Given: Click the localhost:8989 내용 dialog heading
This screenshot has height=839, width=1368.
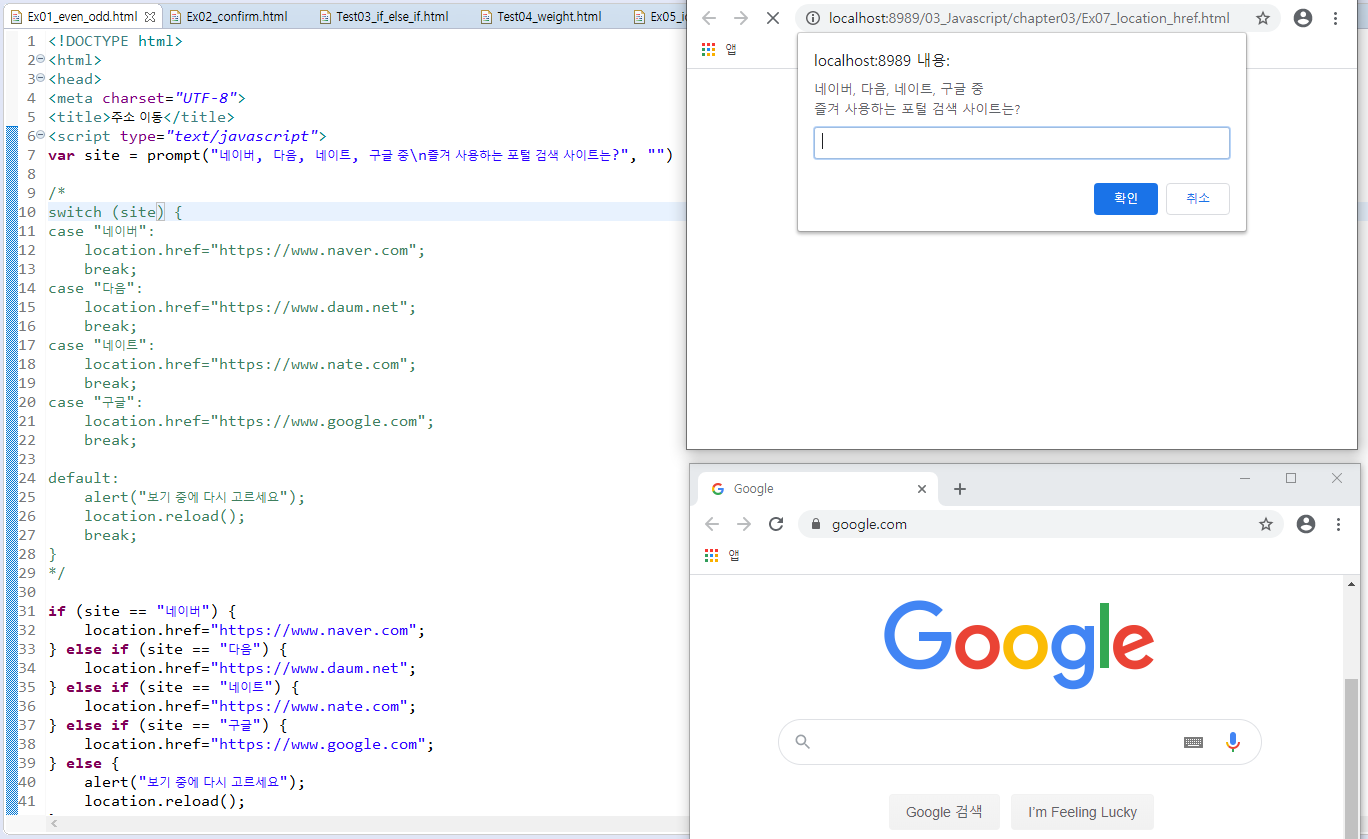Looking at the screenshot, I should (882, 60).
